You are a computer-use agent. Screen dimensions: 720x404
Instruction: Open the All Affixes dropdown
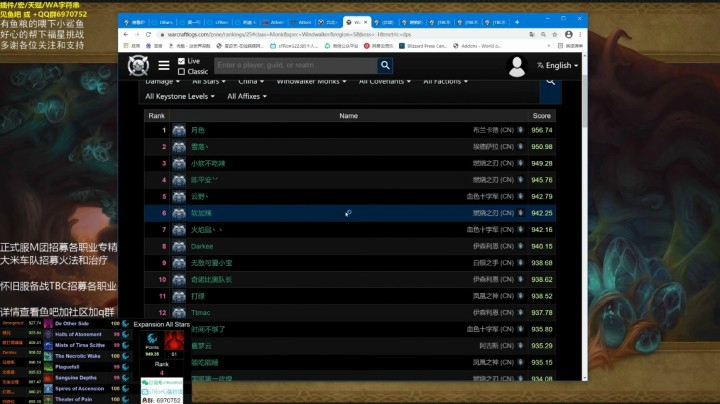click(x=247, y=96)
